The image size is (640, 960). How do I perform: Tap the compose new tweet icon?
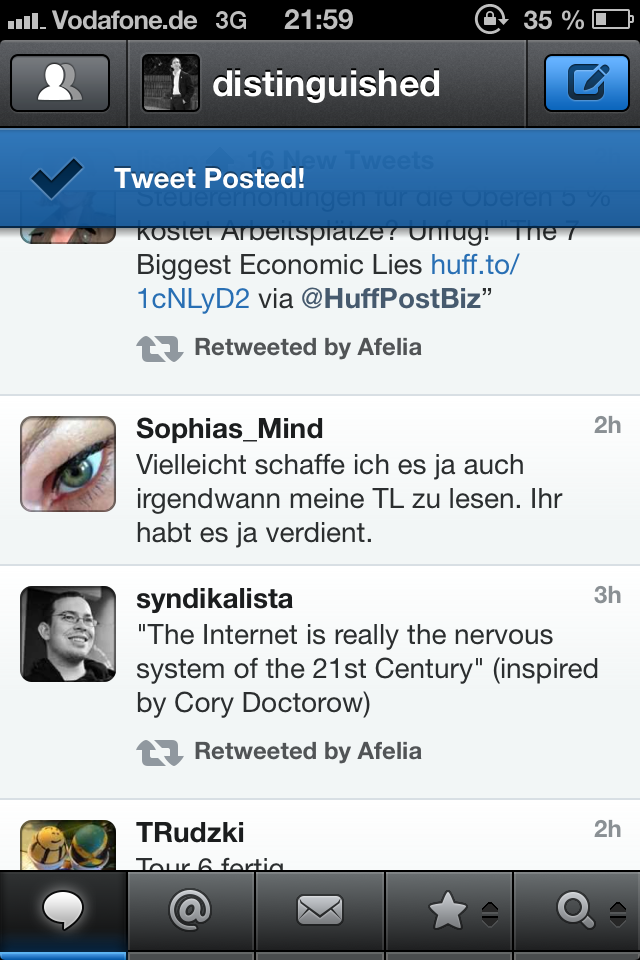(587, 83)
